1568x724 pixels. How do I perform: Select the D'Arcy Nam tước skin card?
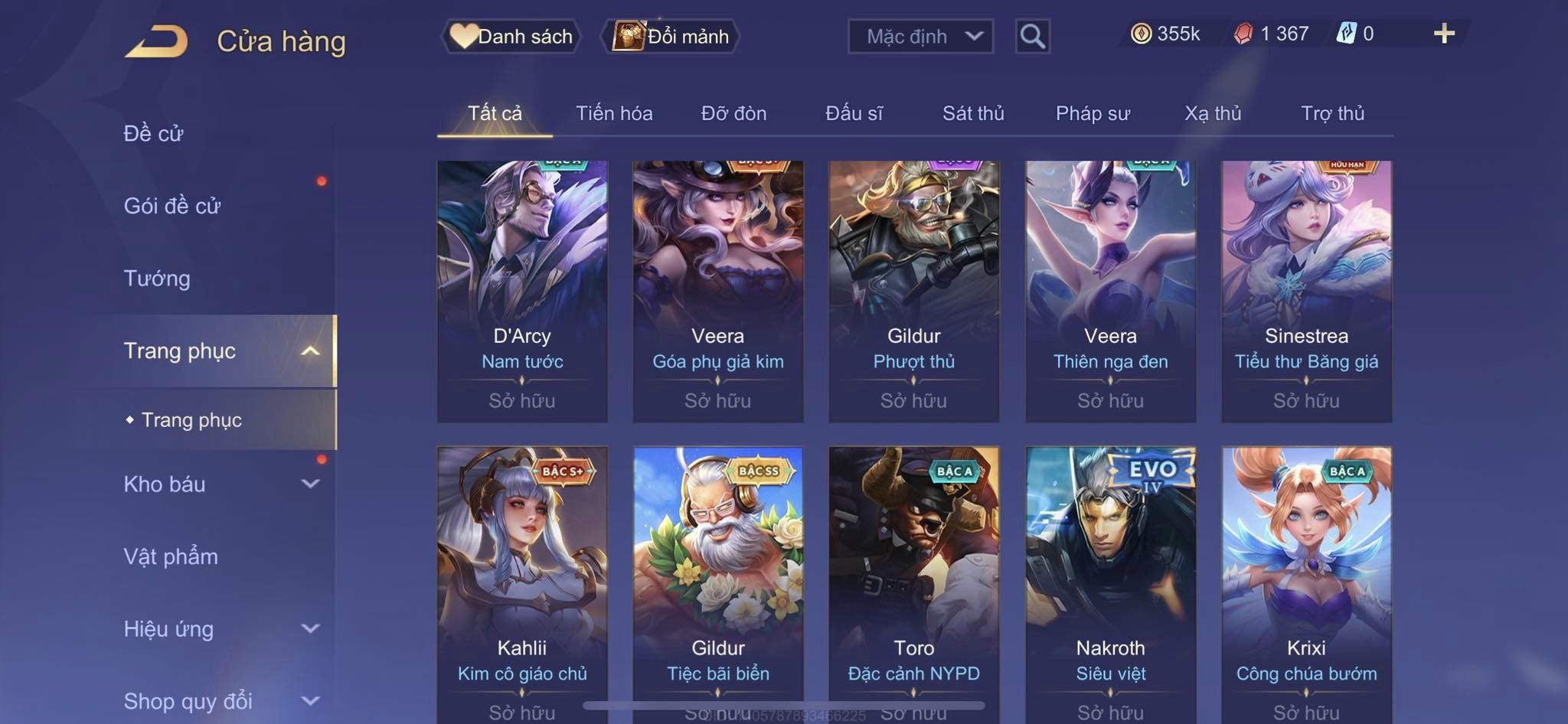pos(522,291)
